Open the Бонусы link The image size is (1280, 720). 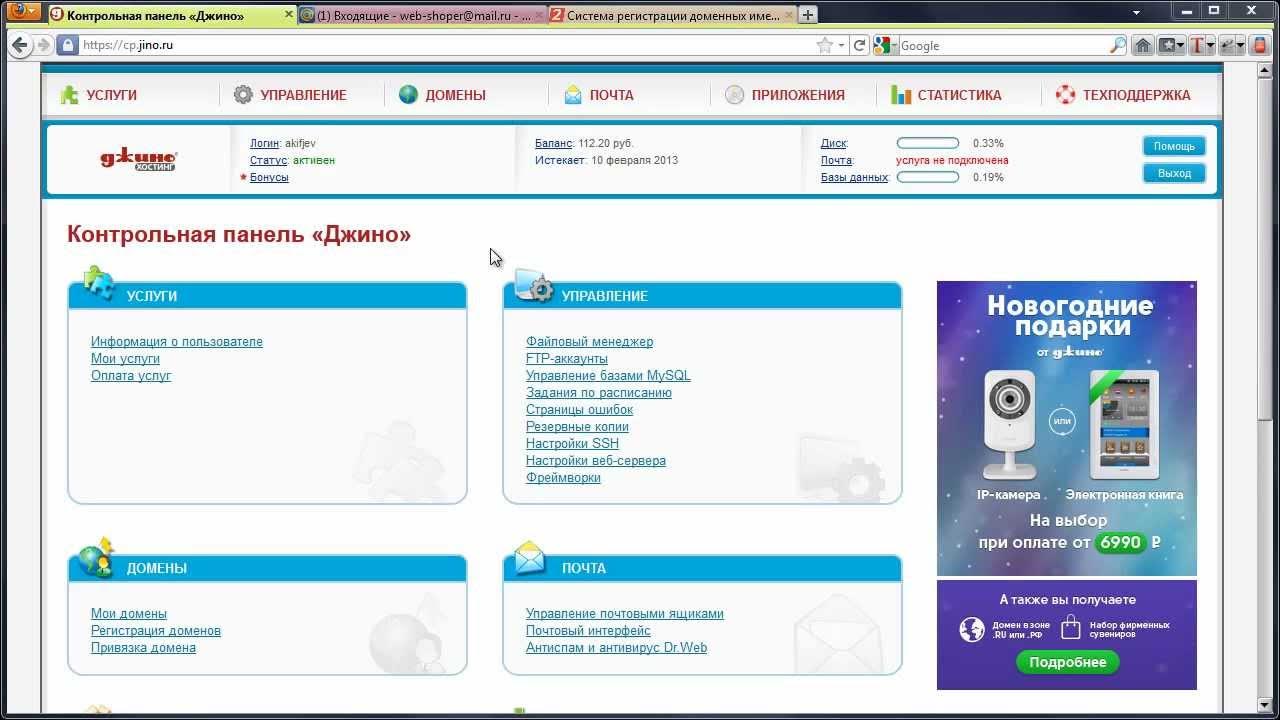(269, 177)
